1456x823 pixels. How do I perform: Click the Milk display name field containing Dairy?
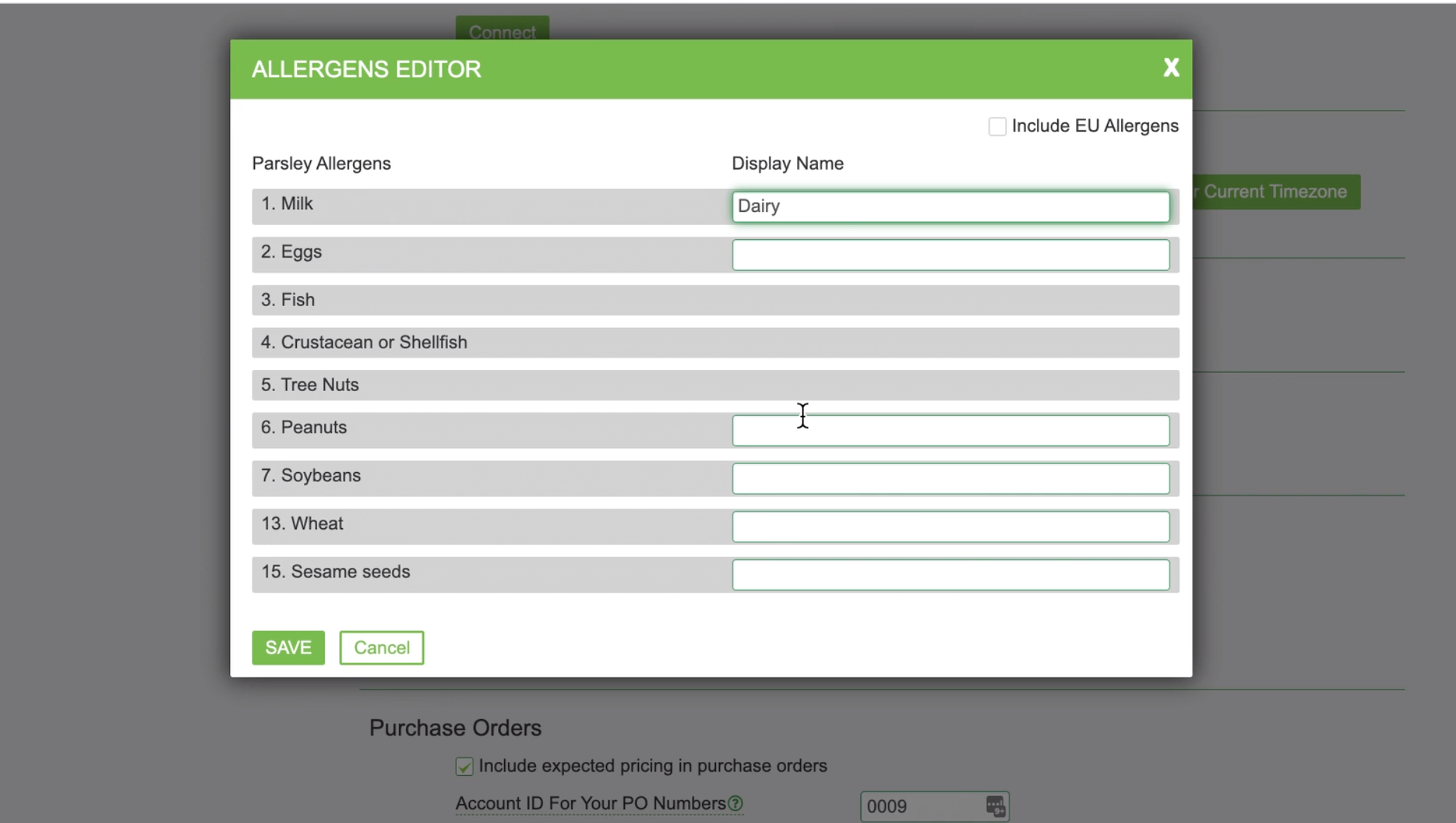click(950, 207)
